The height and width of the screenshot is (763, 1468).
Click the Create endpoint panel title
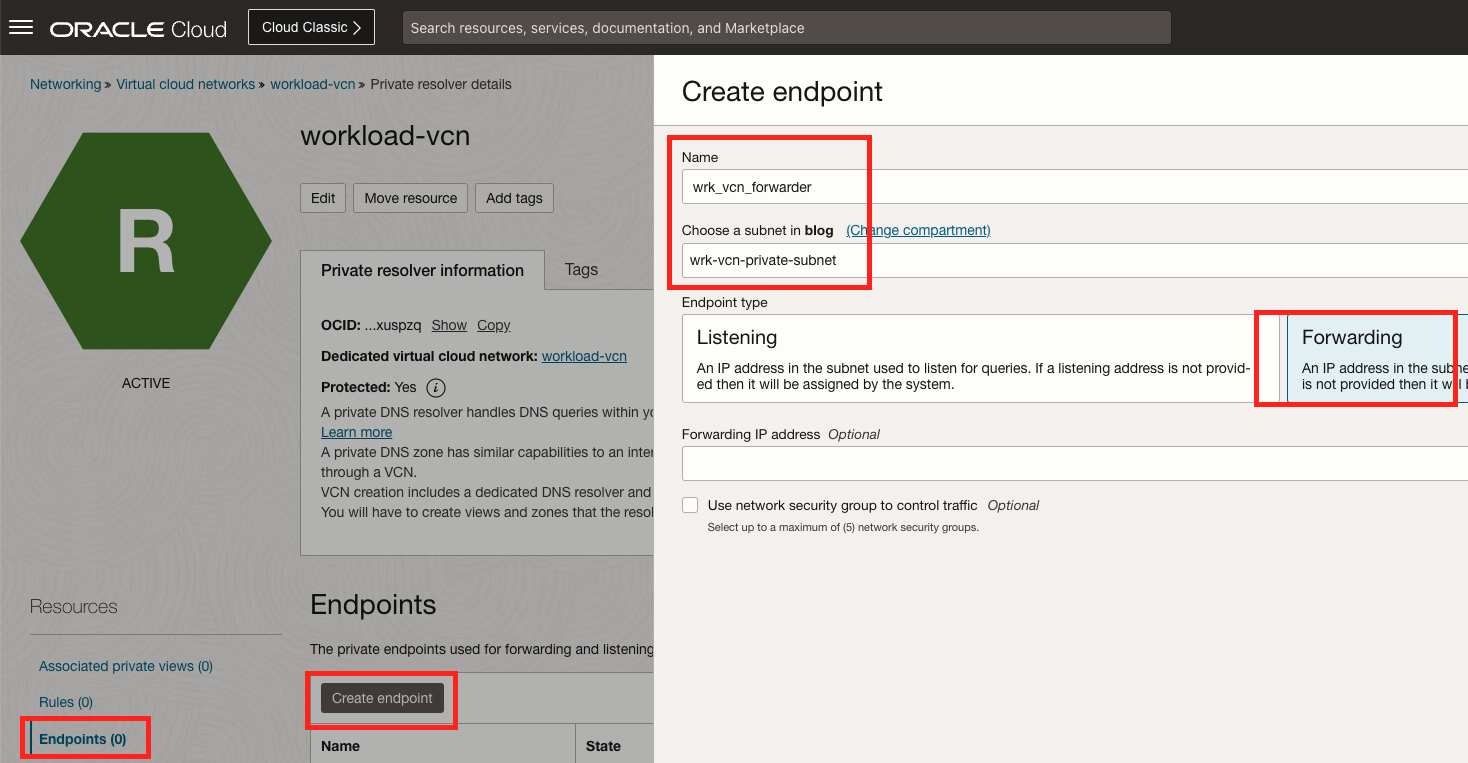[782, 92]
